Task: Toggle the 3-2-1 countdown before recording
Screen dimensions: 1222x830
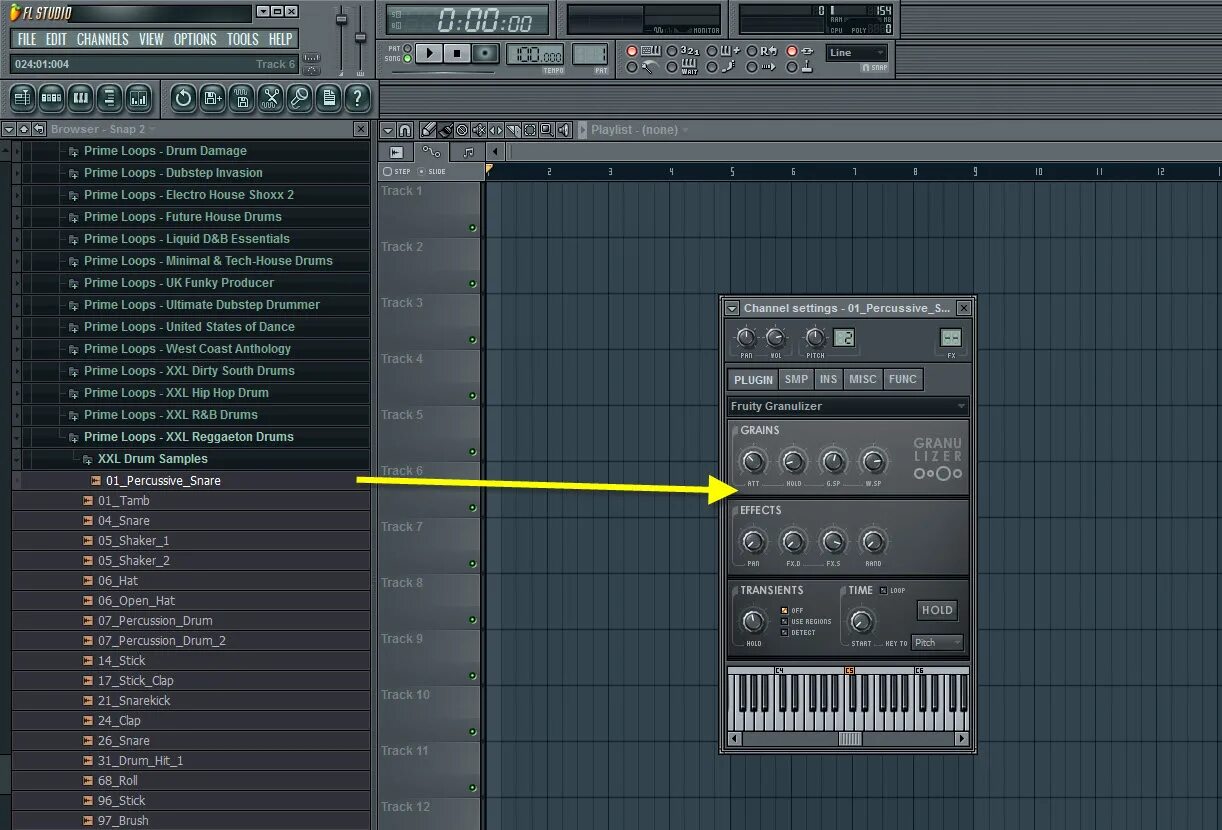Action: 690,51
